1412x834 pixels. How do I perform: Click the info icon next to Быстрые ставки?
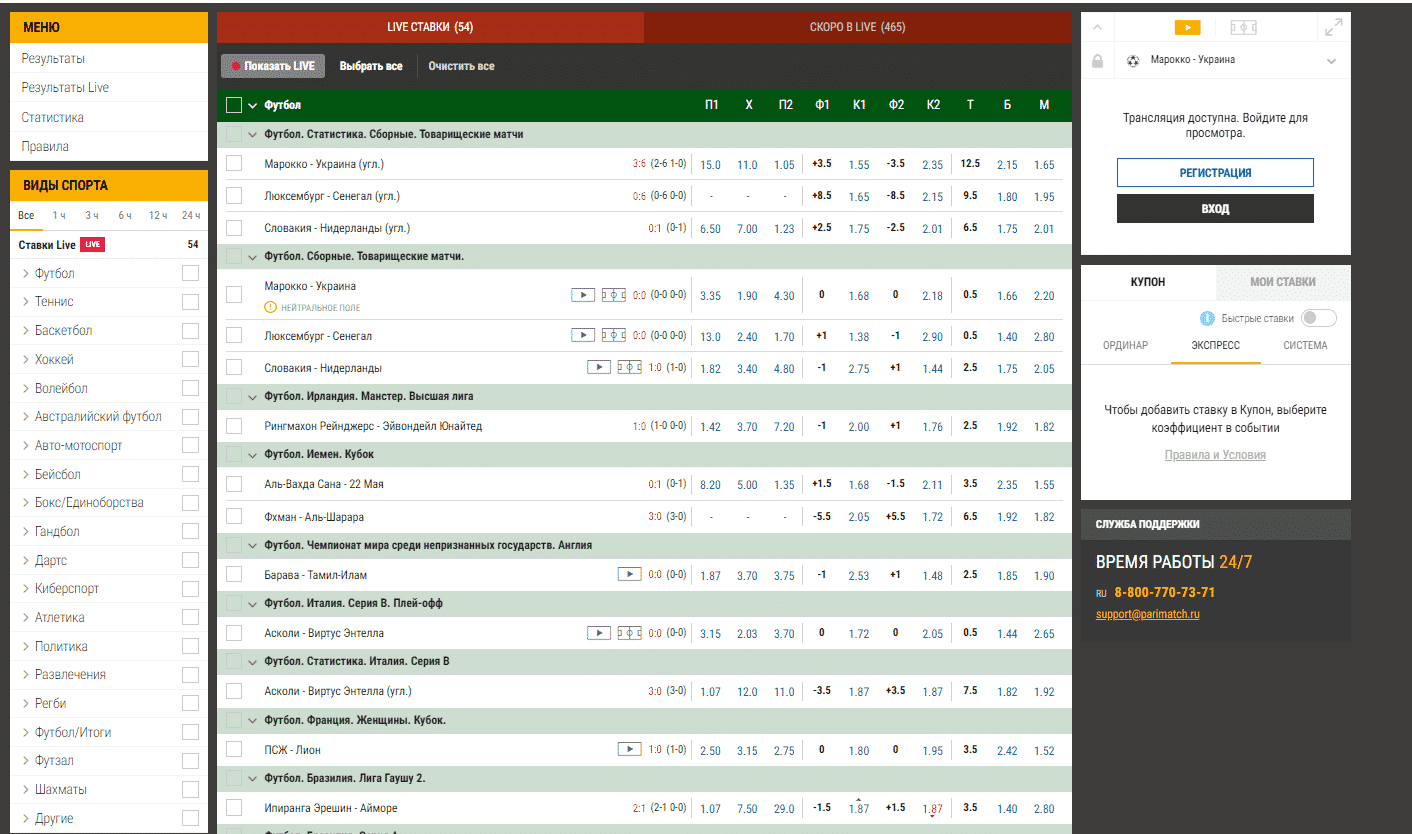click(x=1207, y=318)
